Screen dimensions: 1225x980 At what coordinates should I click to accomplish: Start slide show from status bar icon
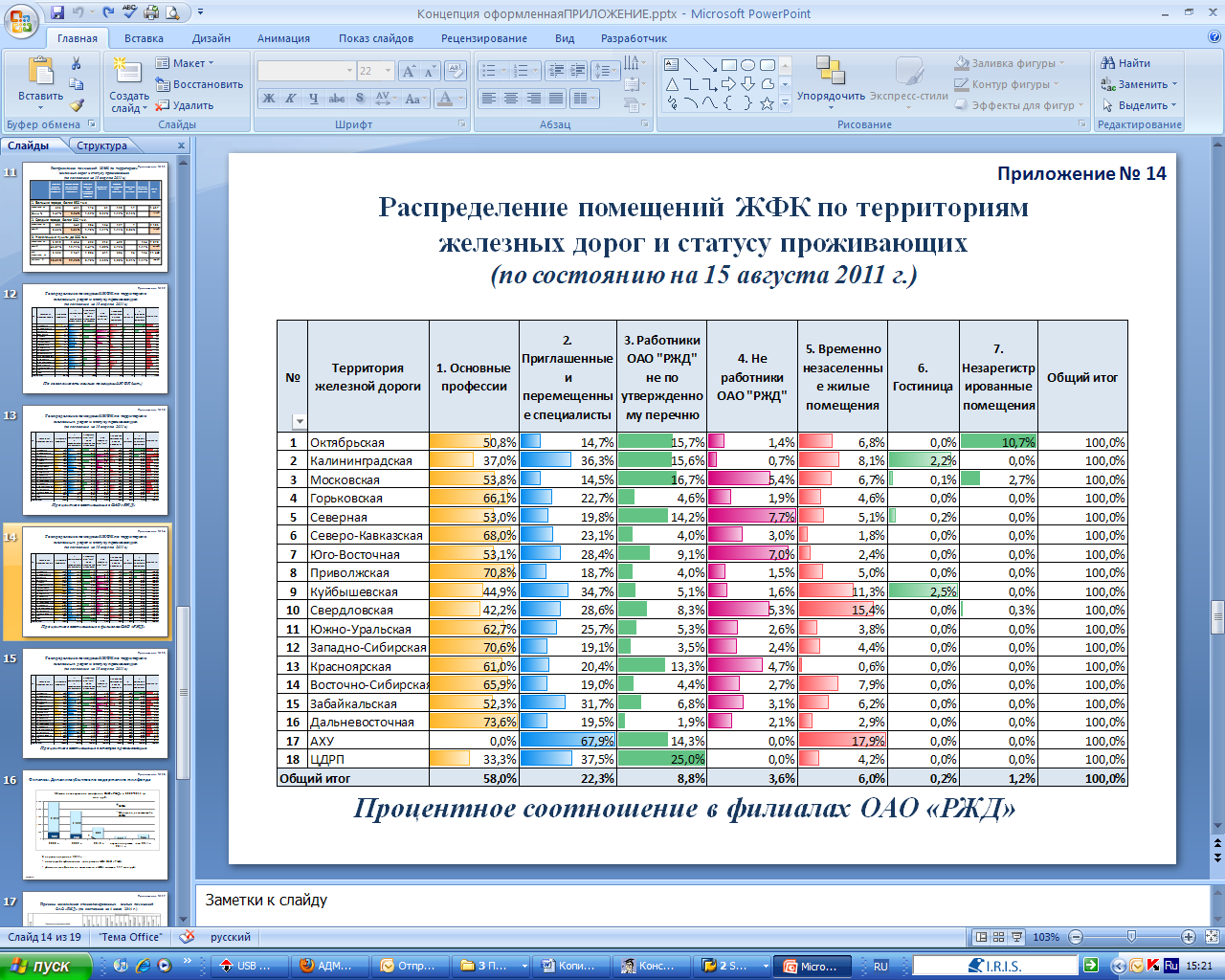click(x=1016, y=937)
